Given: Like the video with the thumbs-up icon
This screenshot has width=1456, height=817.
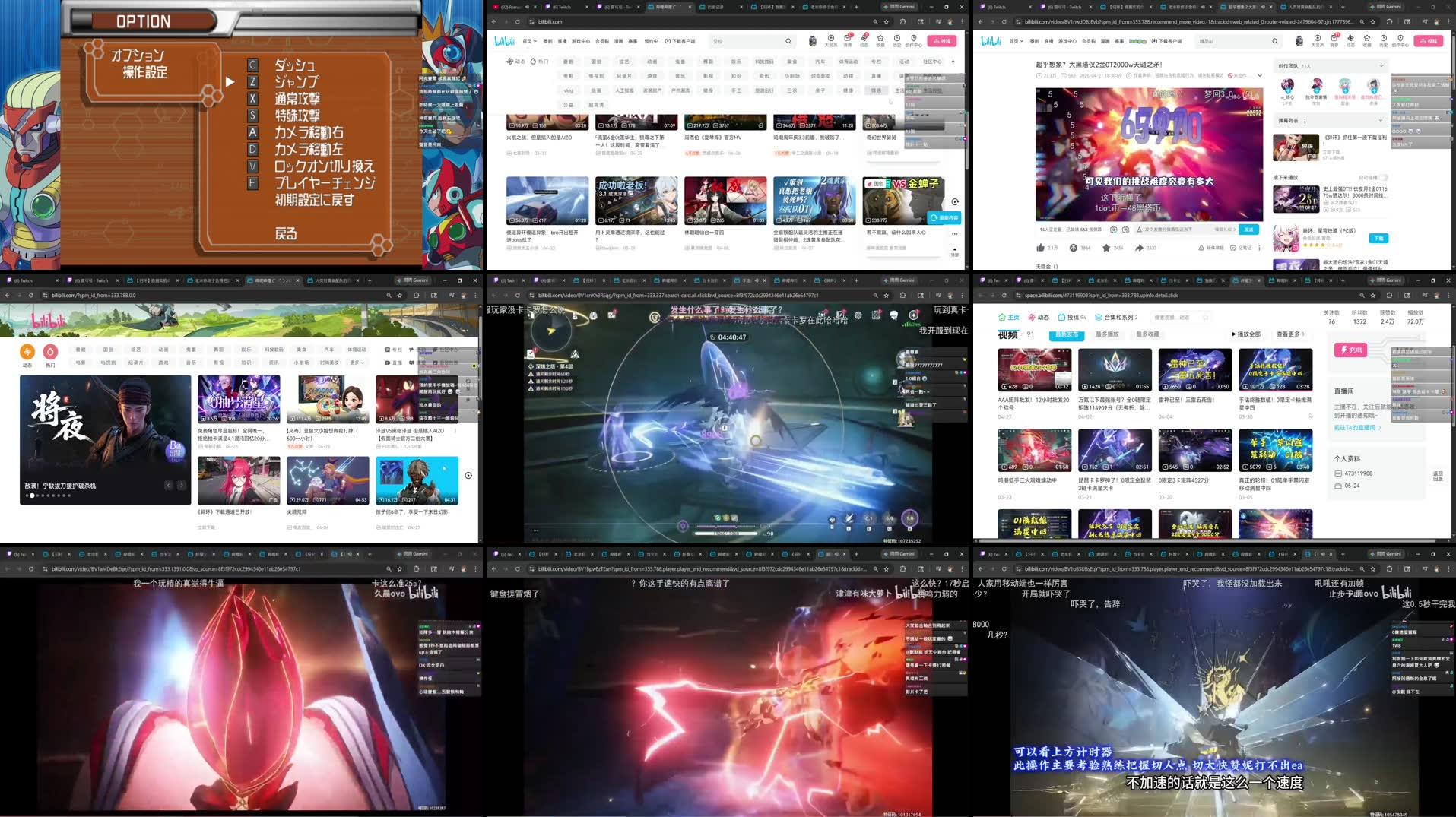Looking at the screenshot, I should [1040, 248].
